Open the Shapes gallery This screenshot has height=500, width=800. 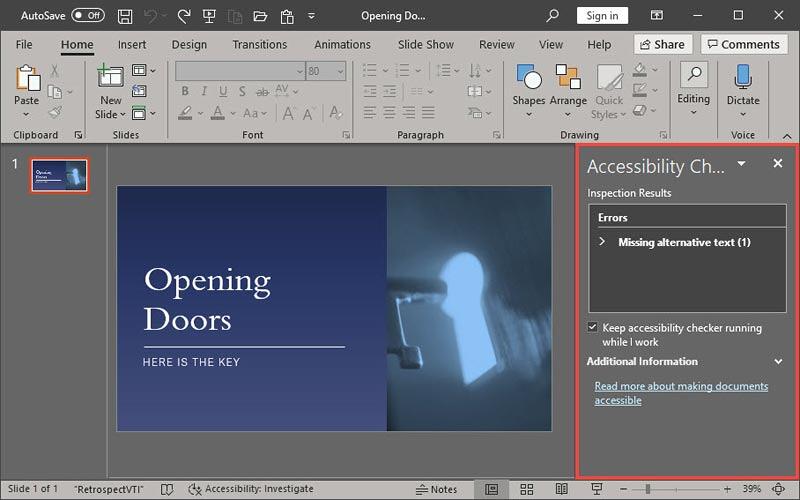coord(529,91)
